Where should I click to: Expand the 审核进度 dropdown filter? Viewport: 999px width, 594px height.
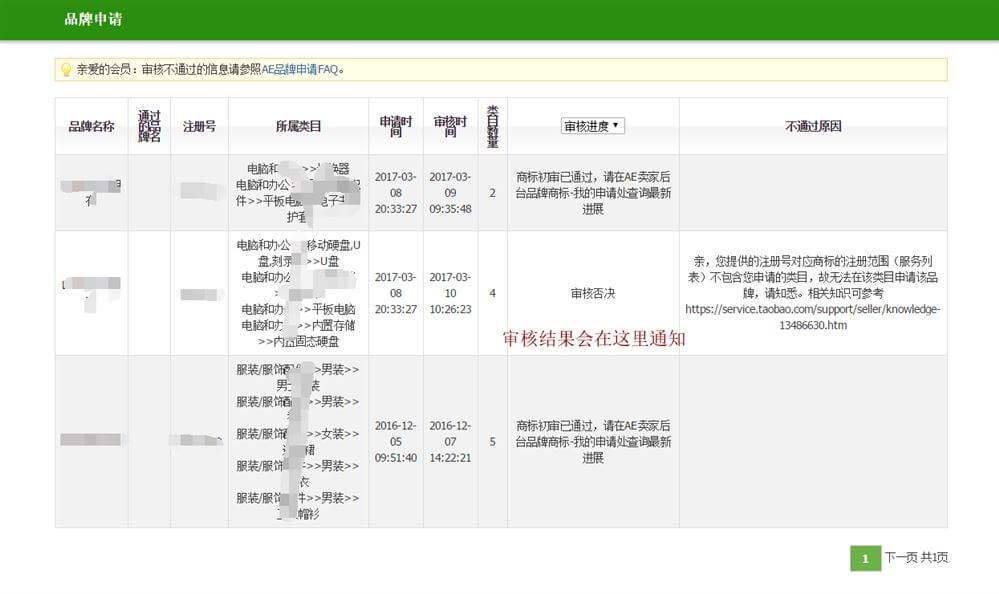click(593, 126)
